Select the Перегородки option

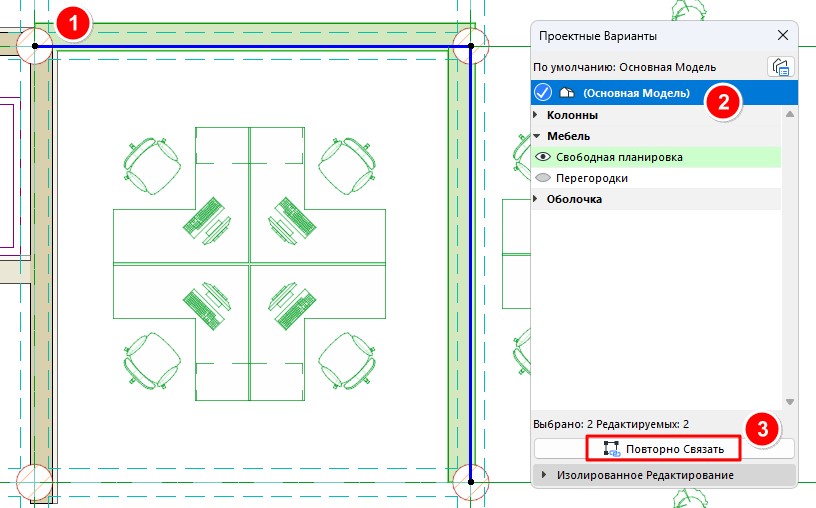point(656,178)
